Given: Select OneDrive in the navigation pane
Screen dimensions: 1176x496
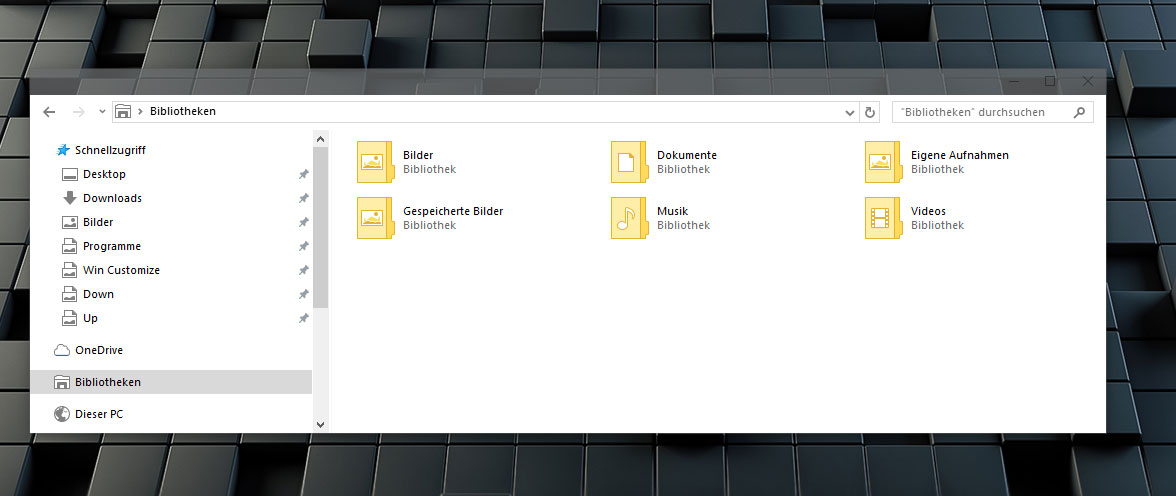Looking at the screenshot, I should (x=99, y=350).
